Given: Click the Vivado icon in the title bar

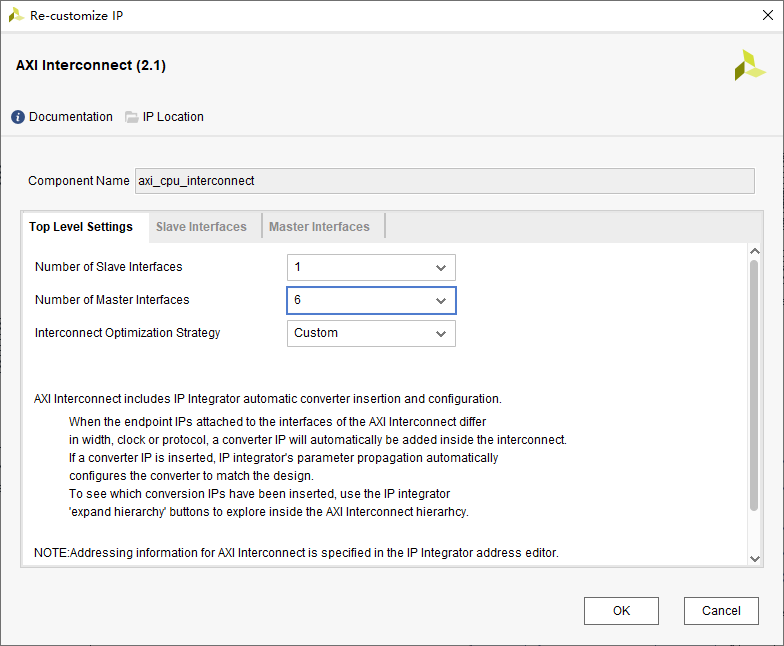Looking at the screenshot, I should coord(16,16).
